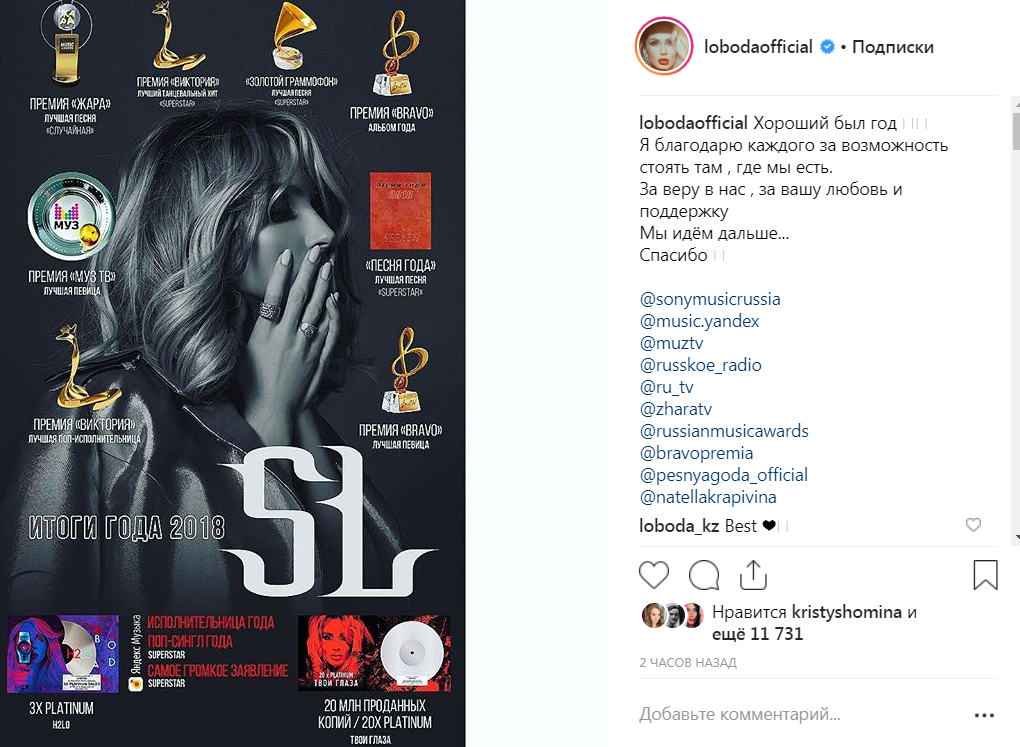Click the Подписки following button
The image size is (1020, 747).
click(892, 47)
